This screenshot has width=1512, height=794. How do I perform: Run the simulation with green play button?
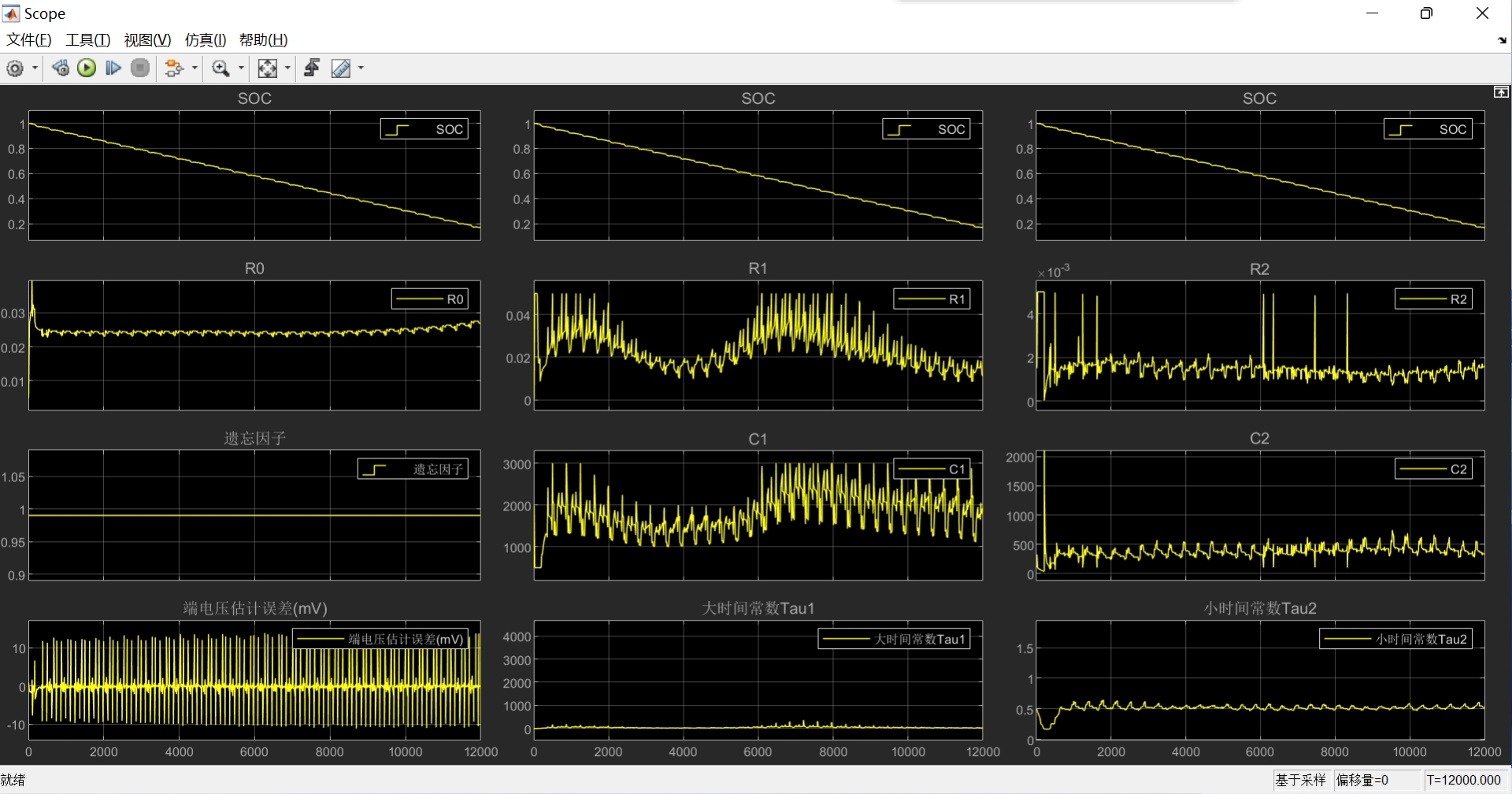coord(87,69)
